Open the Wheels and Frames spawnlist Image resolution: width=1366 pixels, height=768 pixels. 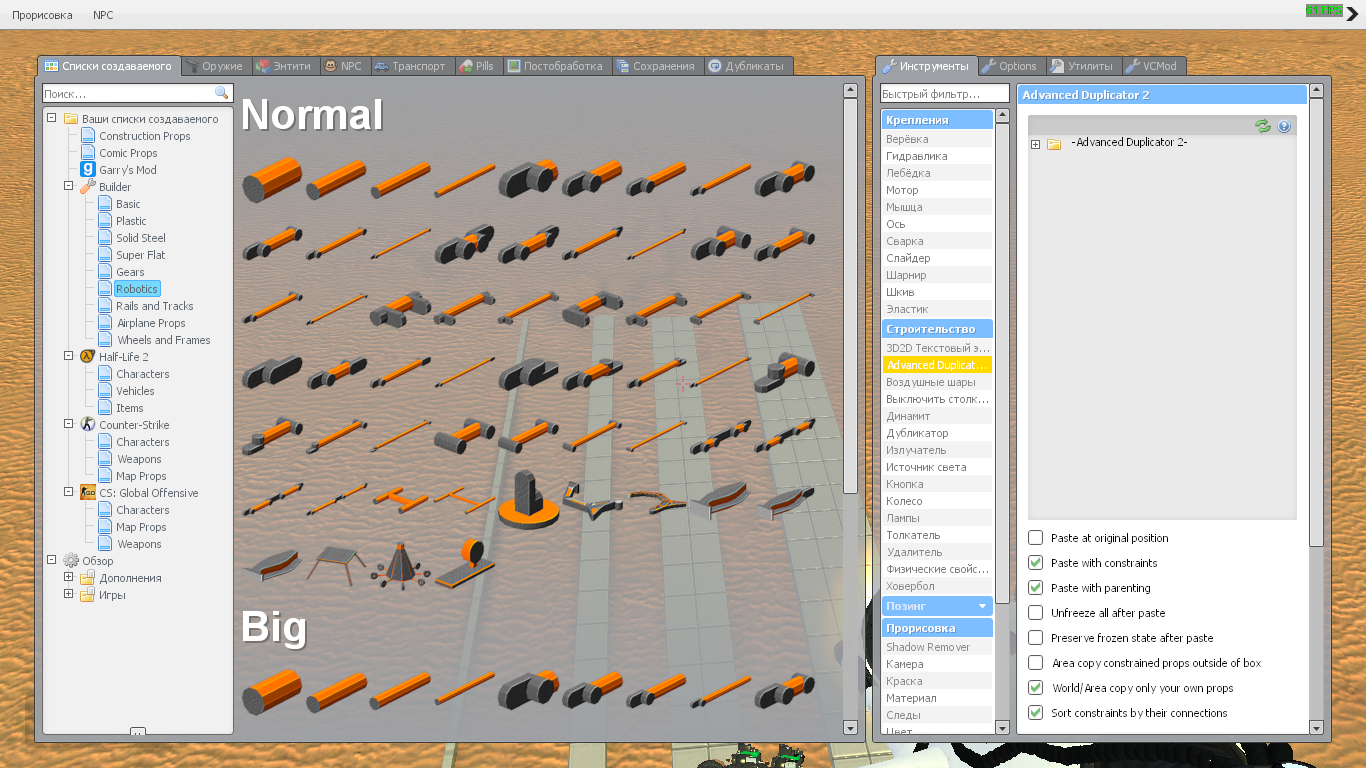tap(164, 340)
